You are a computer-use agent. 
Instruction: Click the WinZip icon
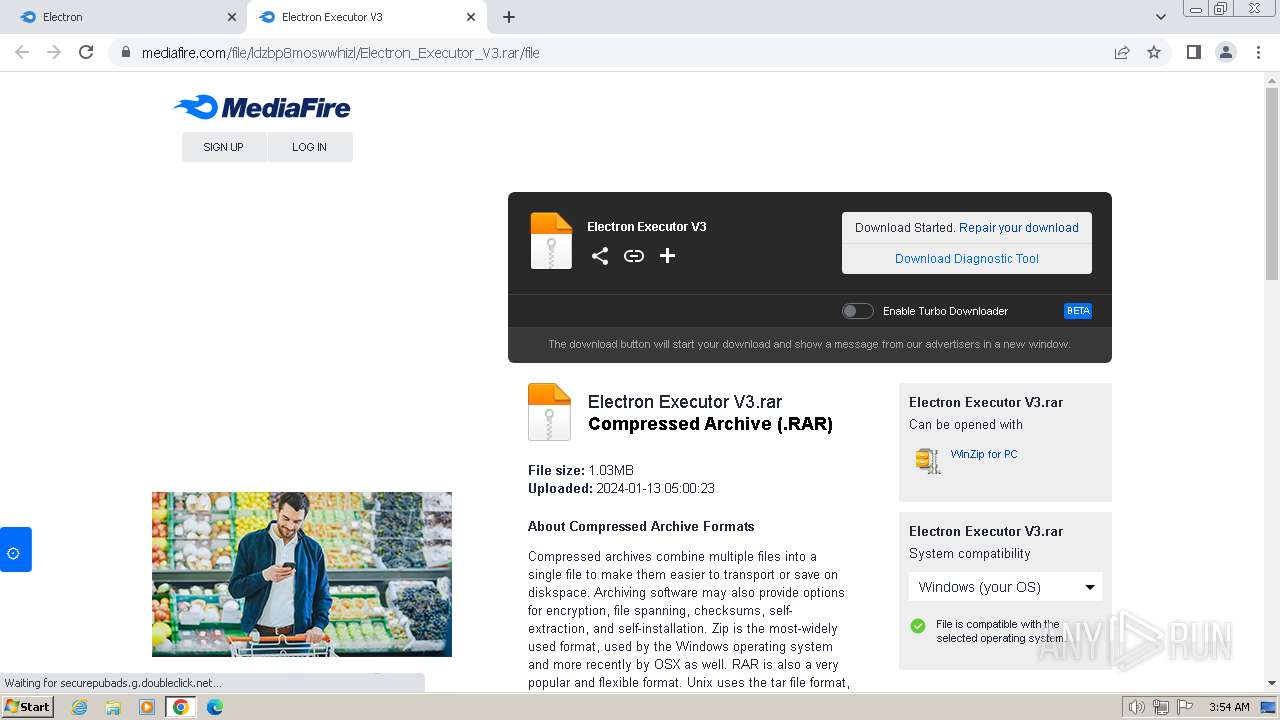928,460
